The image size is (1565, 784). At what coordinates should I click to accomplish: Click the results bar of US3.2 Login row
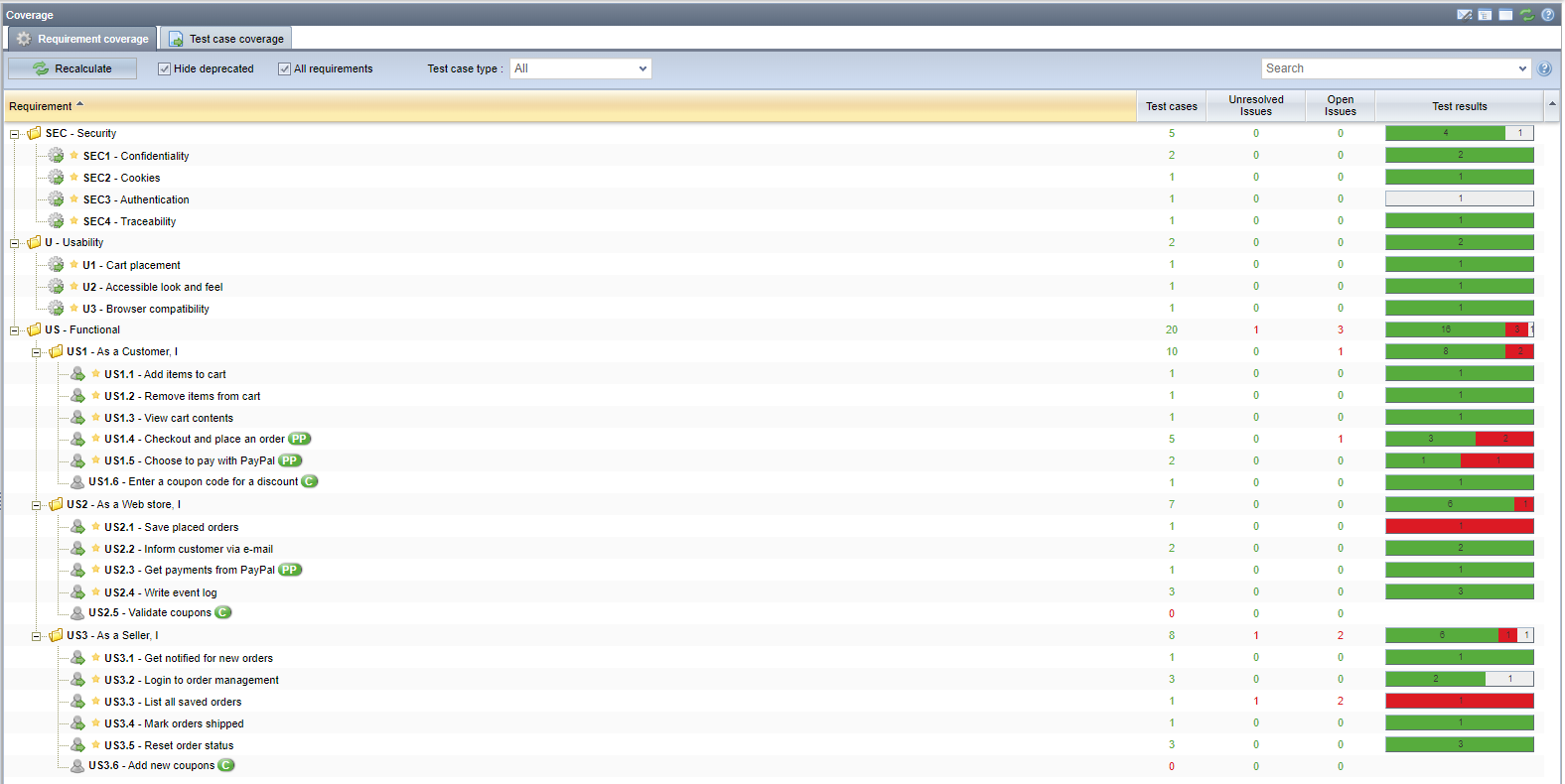click(x=1460, y=679)
